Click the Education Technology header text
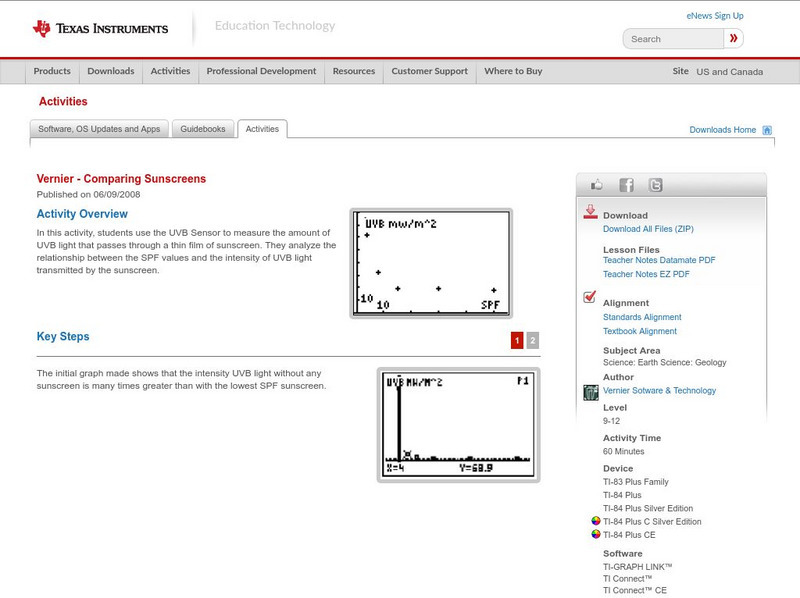Image resolution: width=800 pixels, height=598 pixels. pyautogui.click(x=275, y=26)
